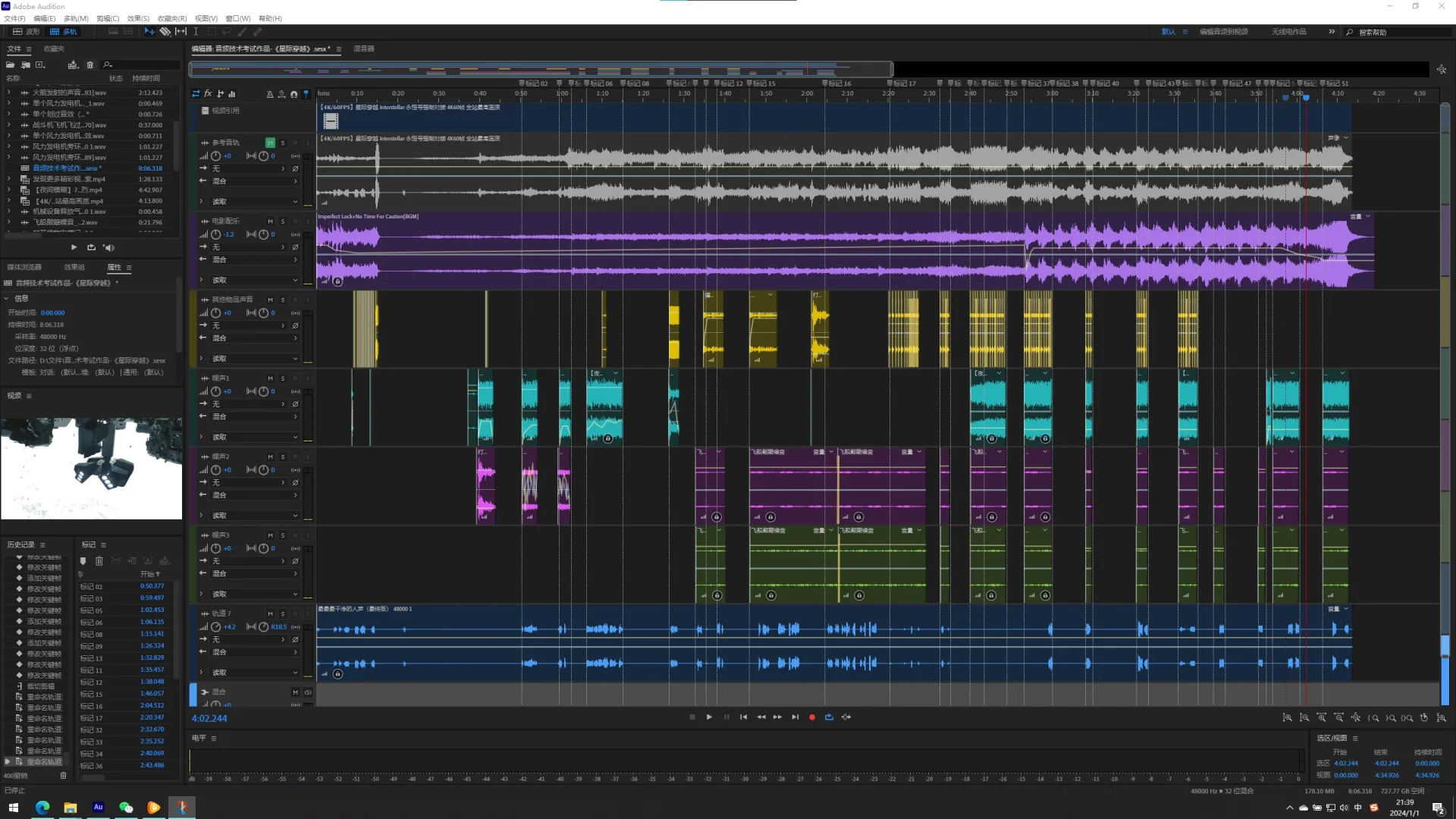Delete selected file with trash icon
The width and height of the screenshot is (1456, 819).
pos(90,65)
